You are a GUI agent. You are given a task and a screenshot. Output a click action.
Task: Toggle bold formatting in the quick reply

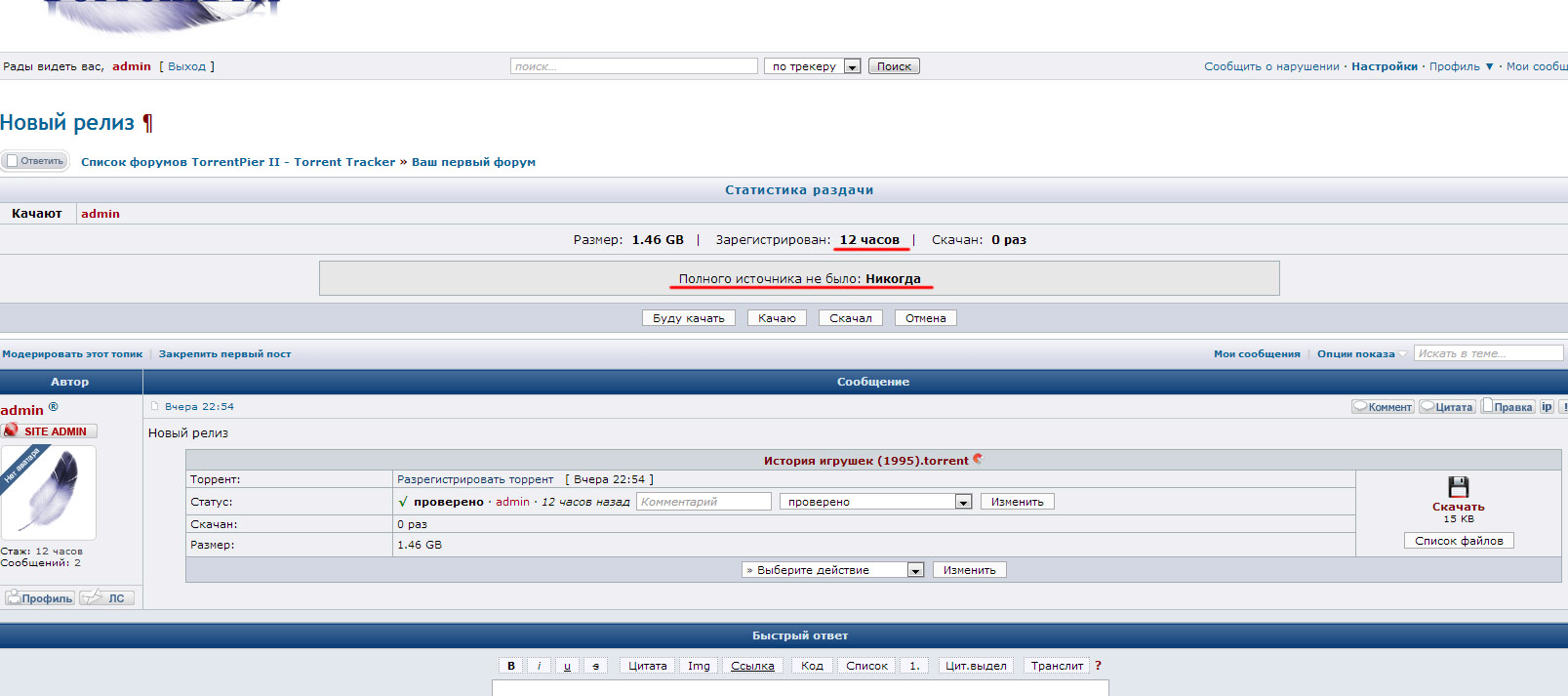coord(510,666)
